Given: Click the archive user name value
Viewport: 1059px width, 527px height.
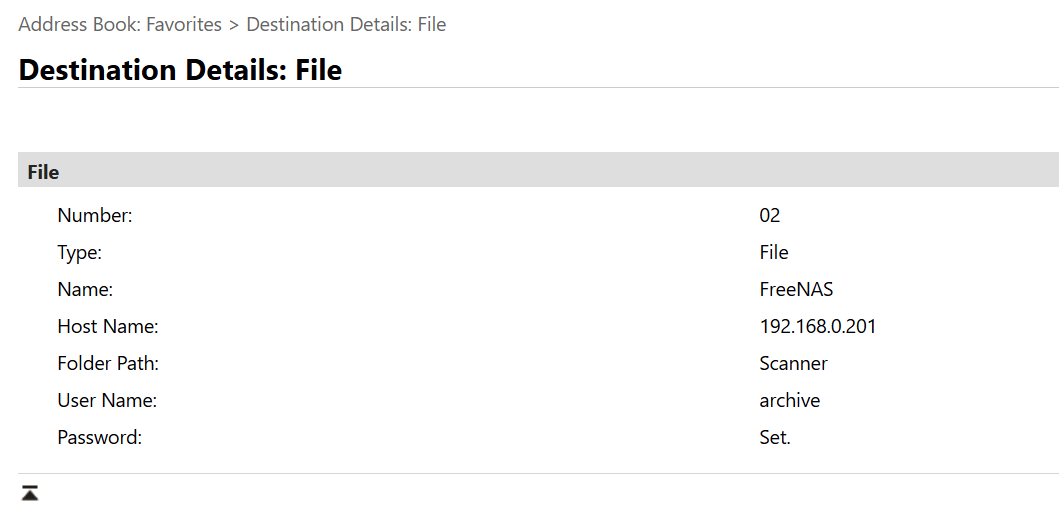Looking at the screenshot, I should pyautogui.click(x=790, y=401).
